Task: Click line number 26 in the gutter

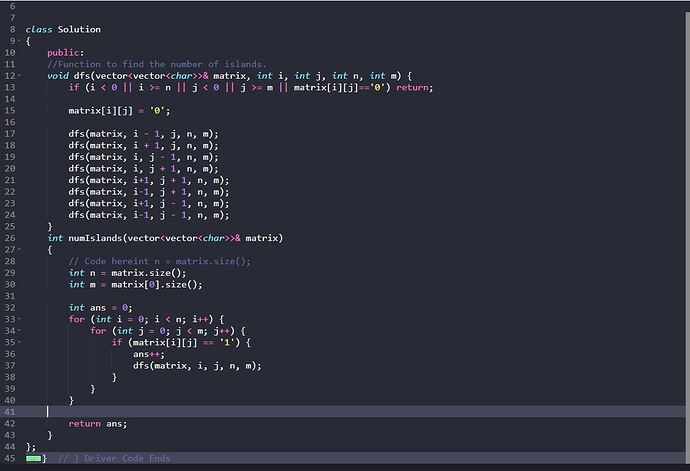Action: coord(10,238)
